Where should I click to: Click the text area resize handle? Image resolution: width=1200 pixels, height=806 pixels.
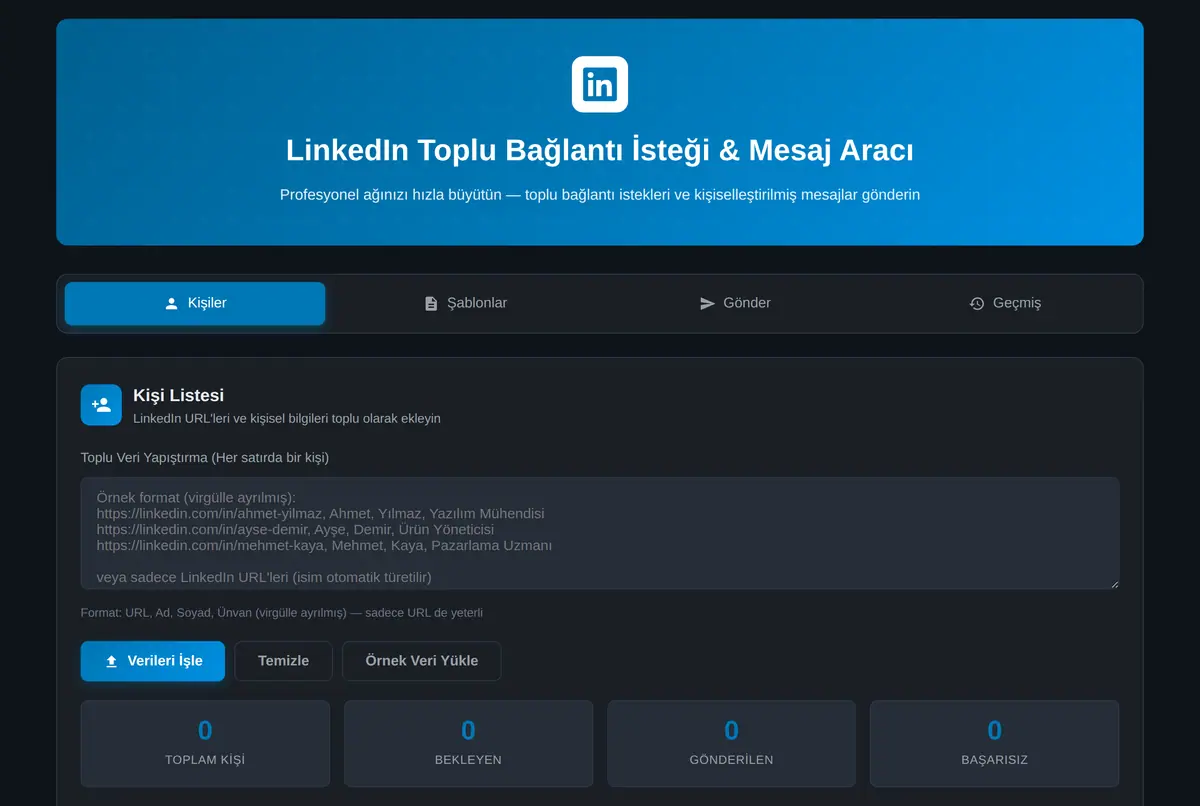pos(1113,583)
